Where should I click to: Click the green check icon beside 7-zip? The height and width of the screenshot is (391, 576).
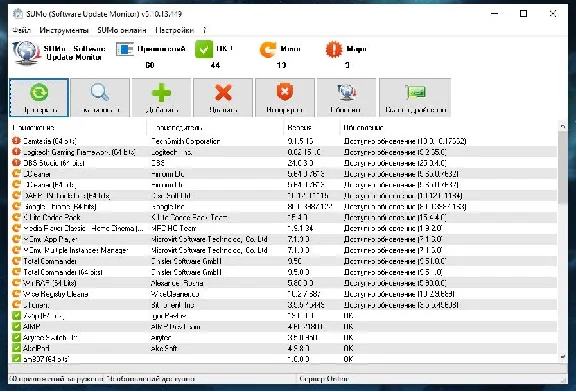point(16,315)
